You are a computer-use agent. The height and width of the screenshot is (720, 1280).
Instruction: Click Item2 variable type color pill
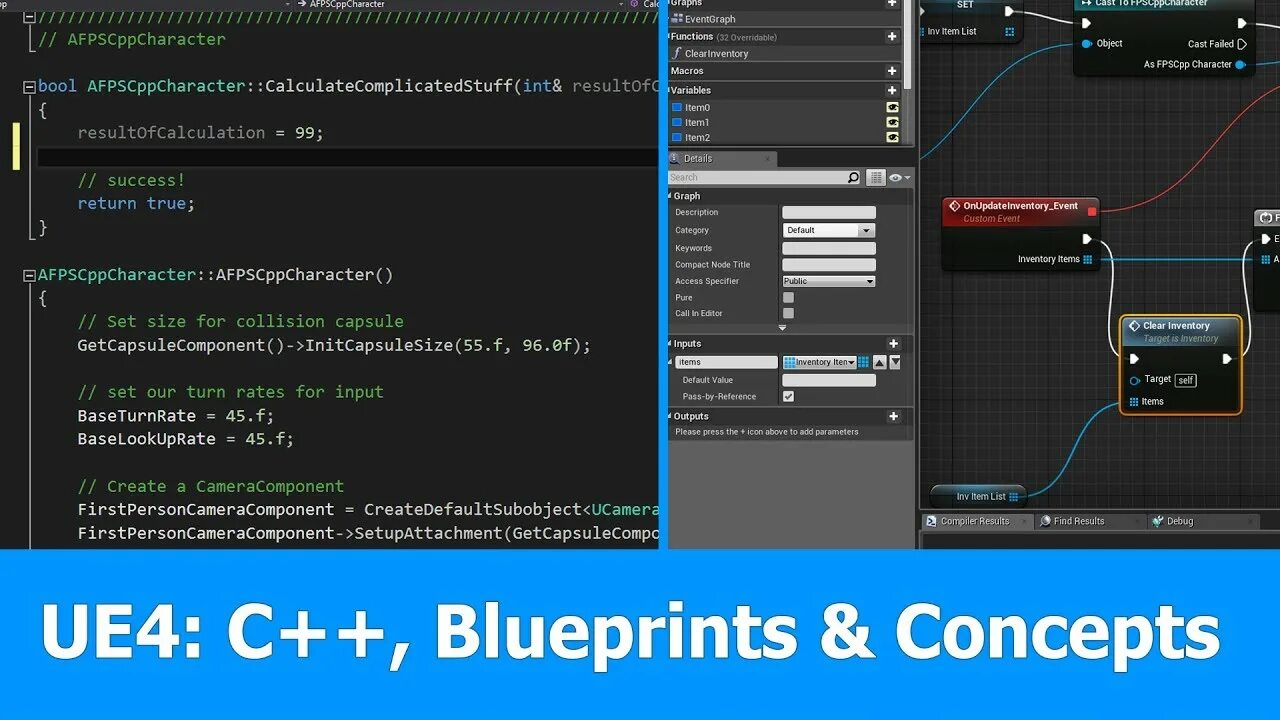[x=677, y=137]
